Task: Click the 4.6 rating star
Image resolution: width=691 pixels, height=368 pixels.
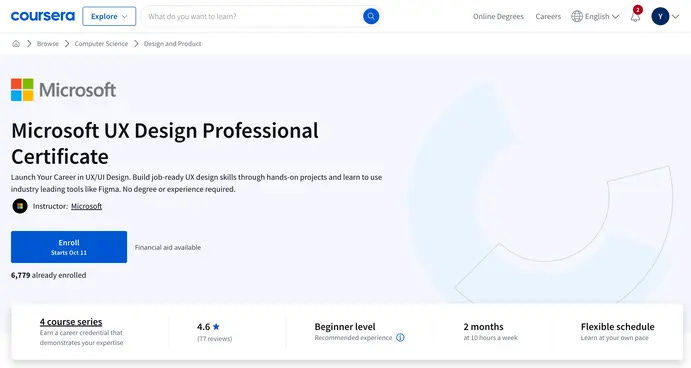Action: click(x=216, y=327)
